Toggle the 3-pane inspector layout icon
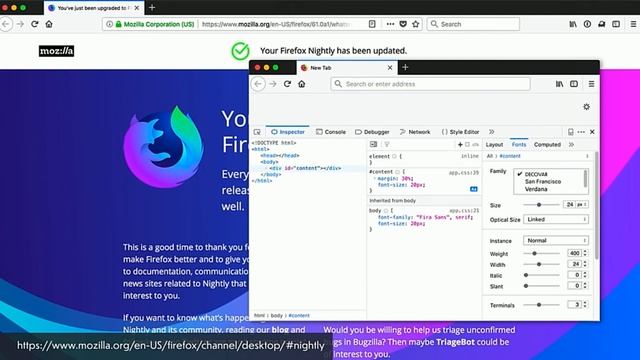The width and height of the screenshot is (640, 360). (x=373, y=144)
